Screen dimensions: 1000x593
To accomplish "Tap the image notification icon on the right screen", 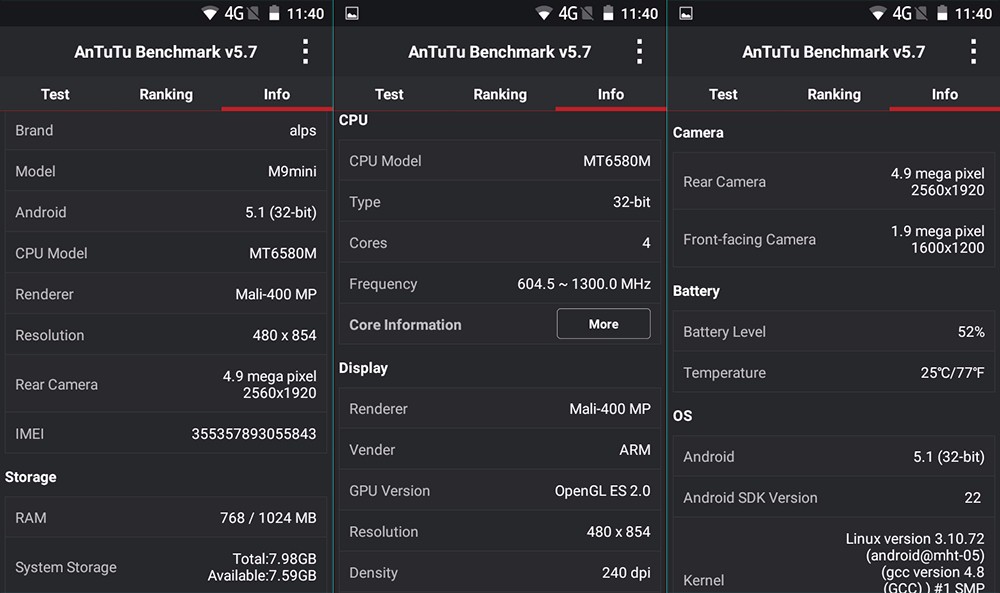I will [x=685, y=13].
